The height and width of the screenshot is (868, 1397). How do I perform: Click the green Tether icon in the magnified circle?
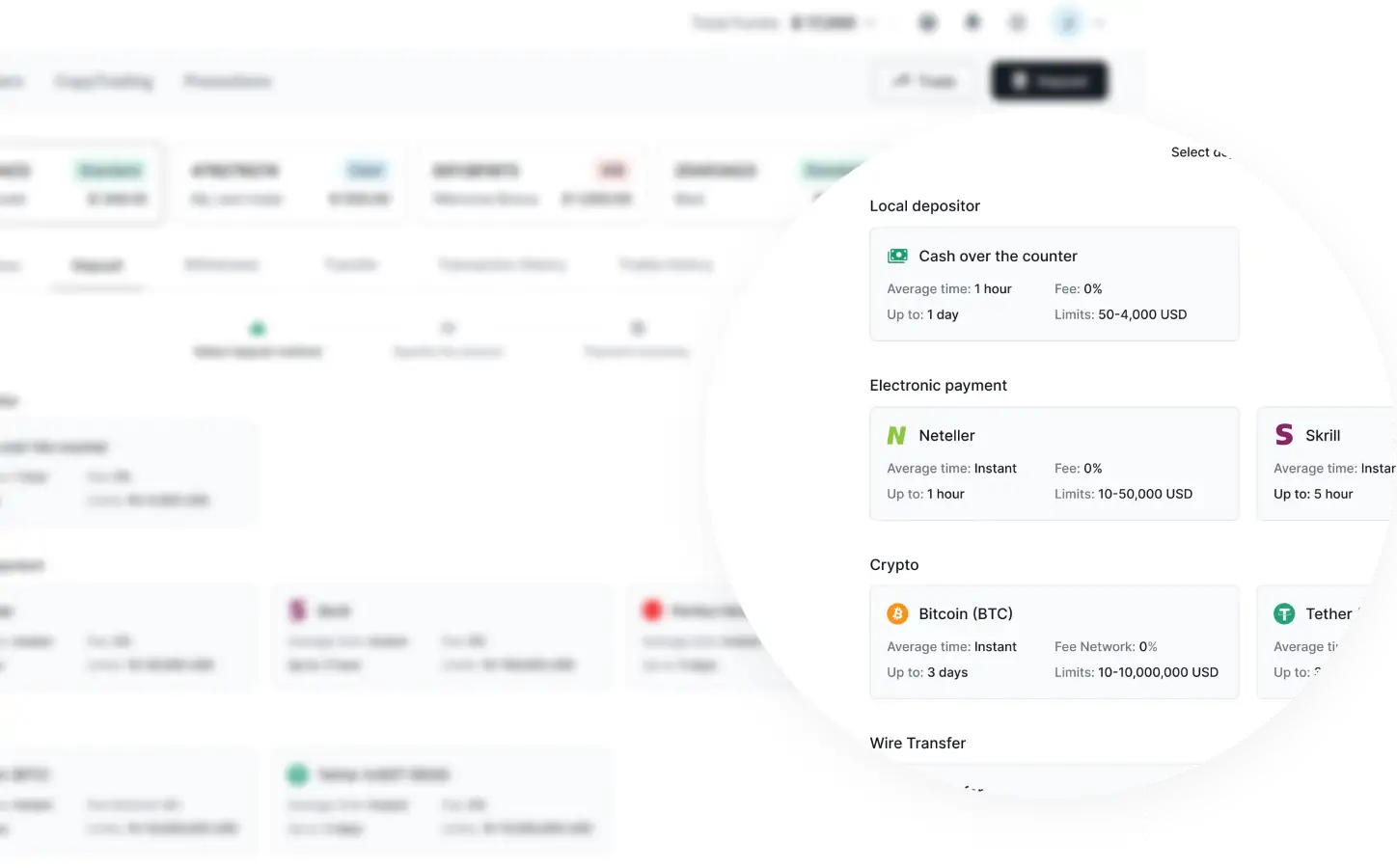click(x=1284, y=614)
